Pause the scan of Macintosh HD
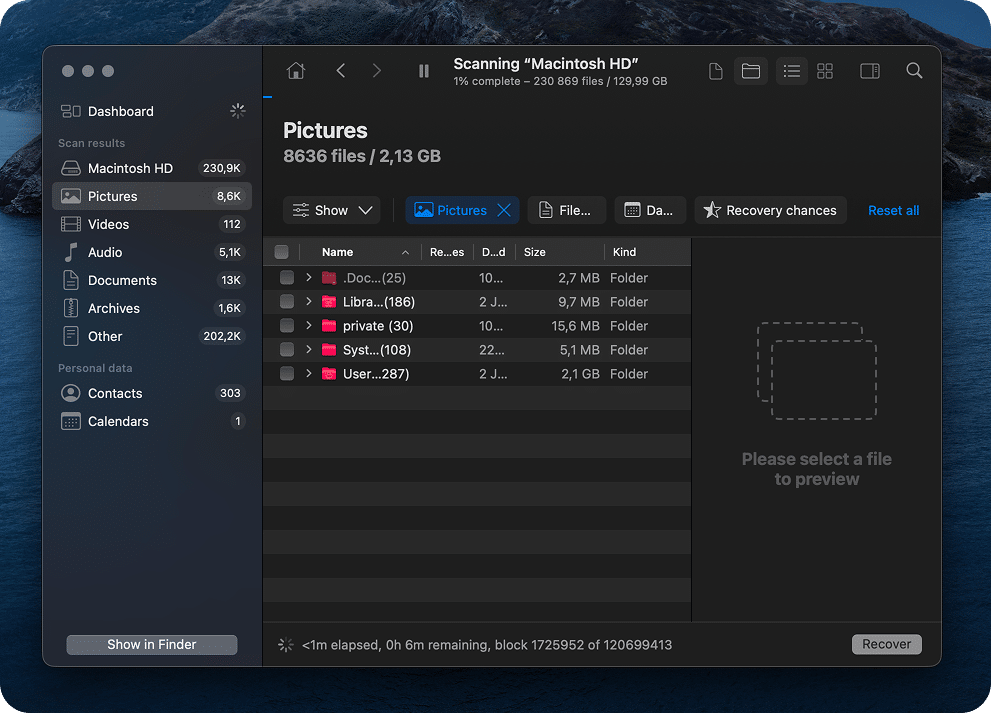The height and width of the screenshot is (713, 991). (424, 71)
